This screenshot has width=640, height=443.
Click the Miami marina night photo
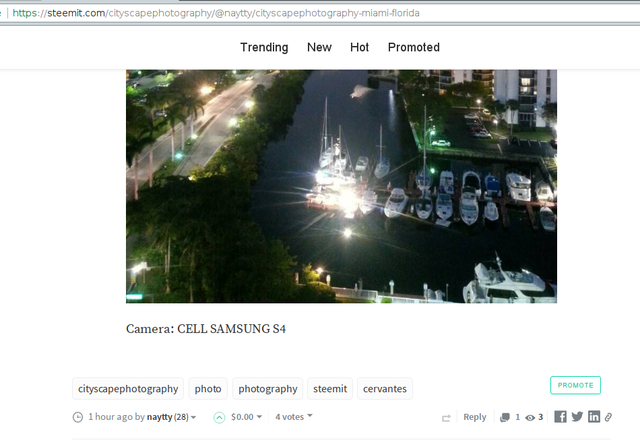tap(341, 186)
